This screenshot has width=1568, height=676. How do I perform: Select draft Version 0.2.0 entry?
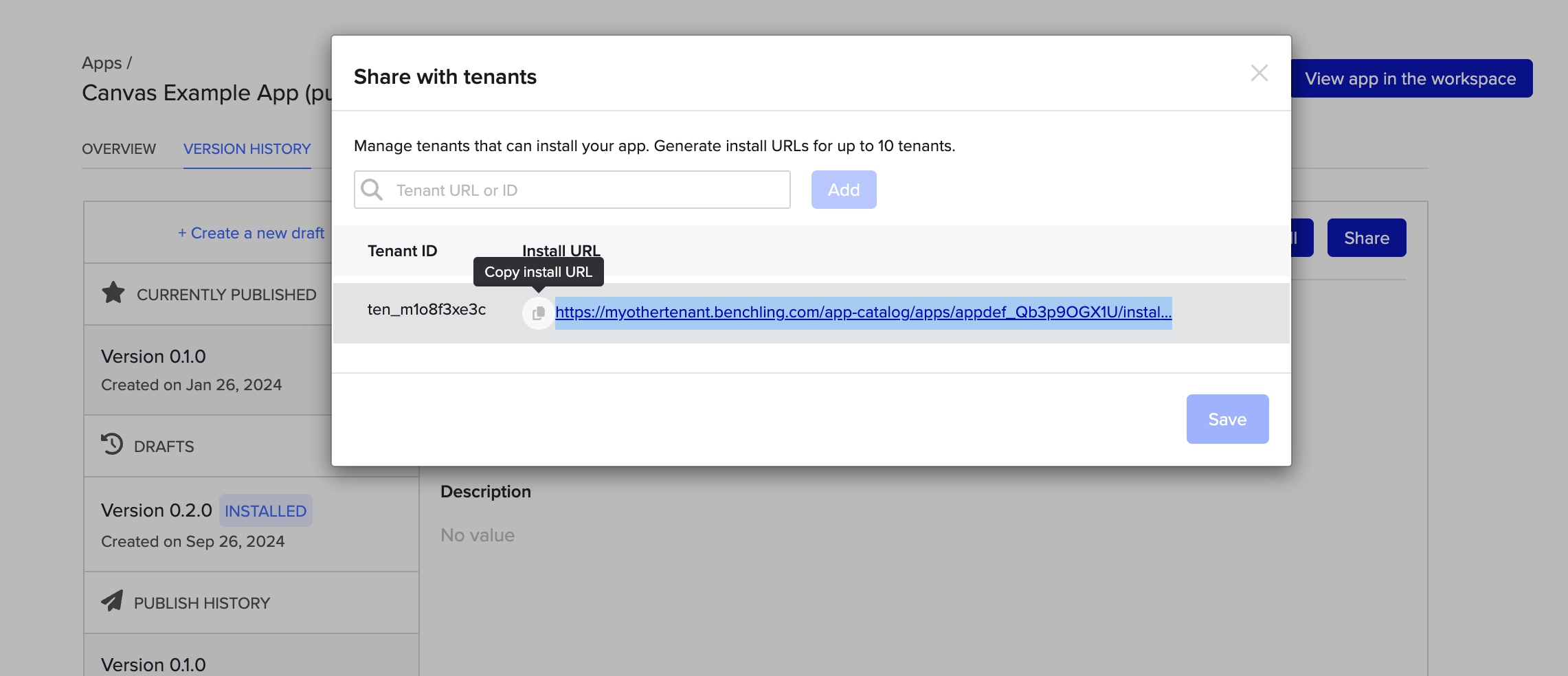point(251,525)
